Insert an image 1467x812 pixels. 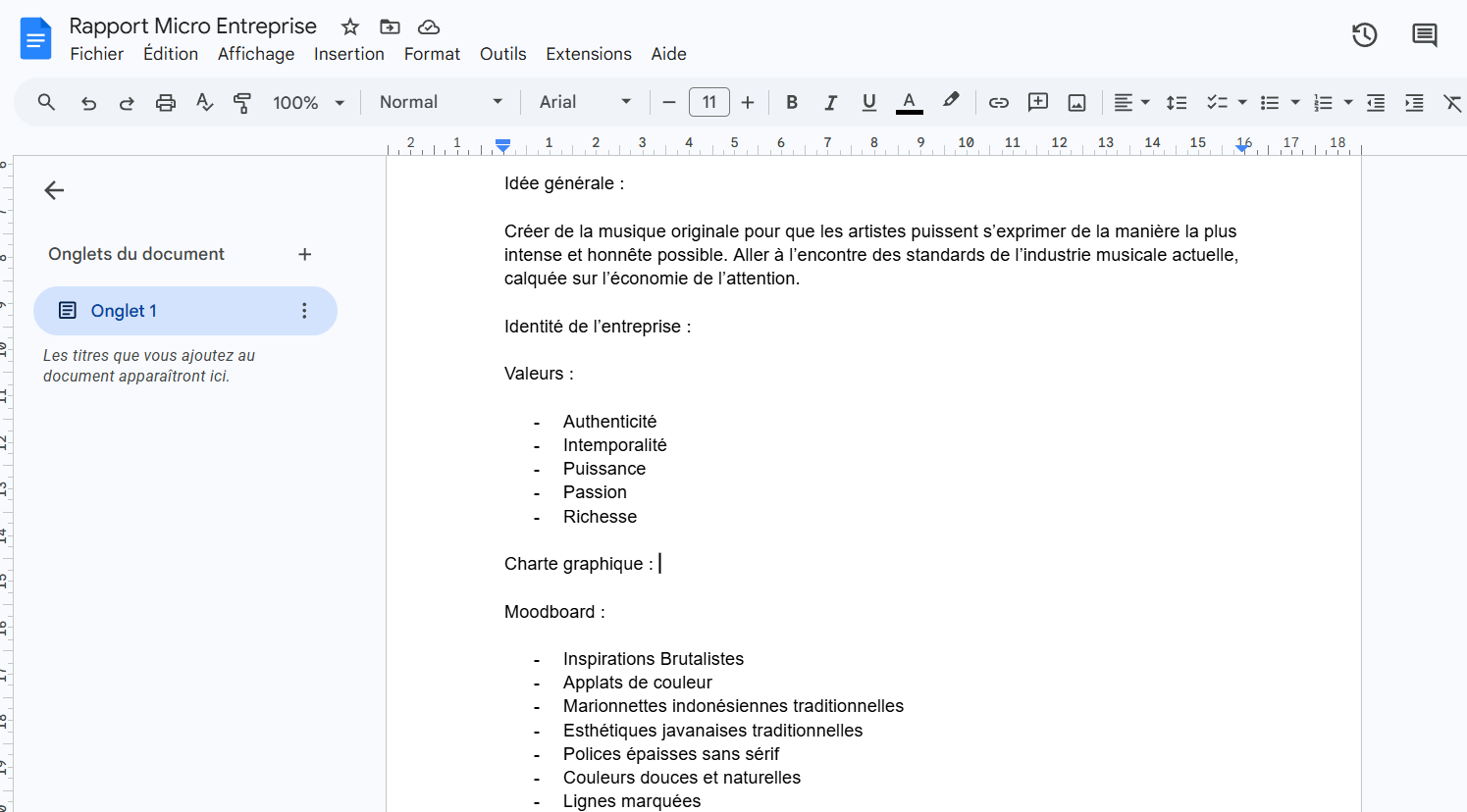pos(1077,102)
